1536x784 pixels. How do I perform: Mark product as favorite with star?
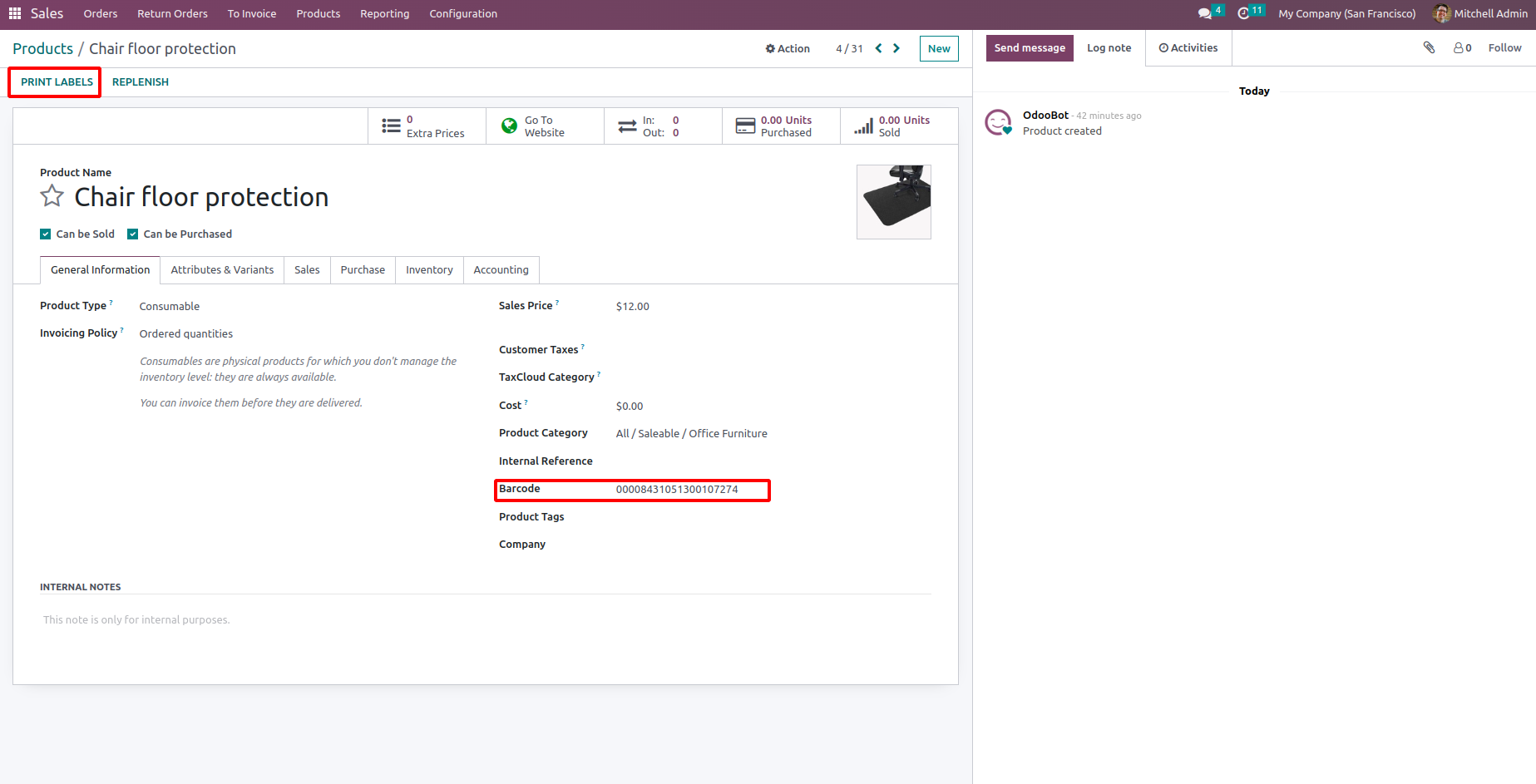click(52, 196)
